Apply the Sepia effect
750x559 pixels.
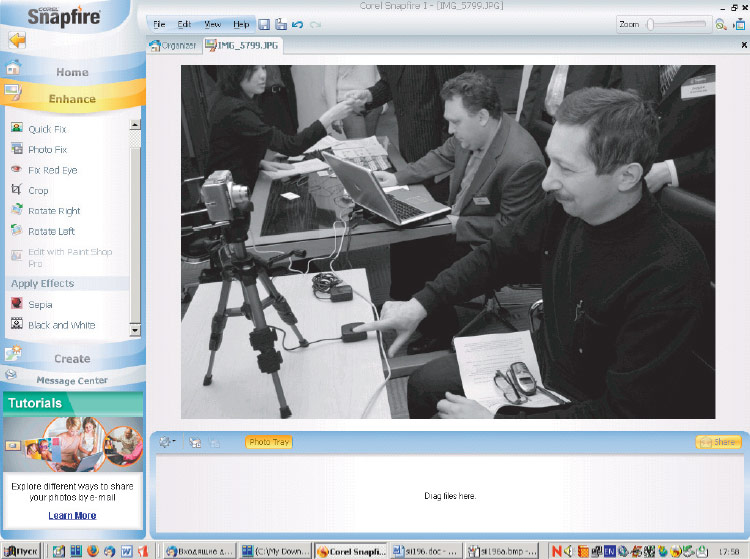coord(16,304)
